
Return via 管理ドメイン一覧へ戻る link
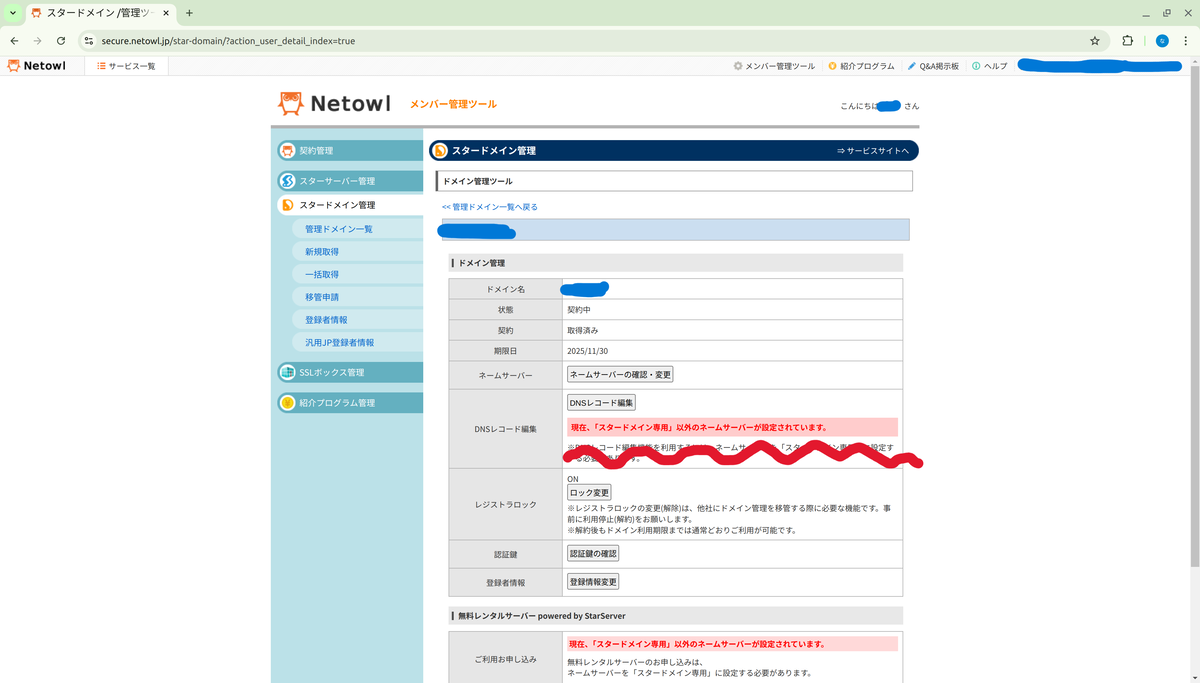(490, 207)
